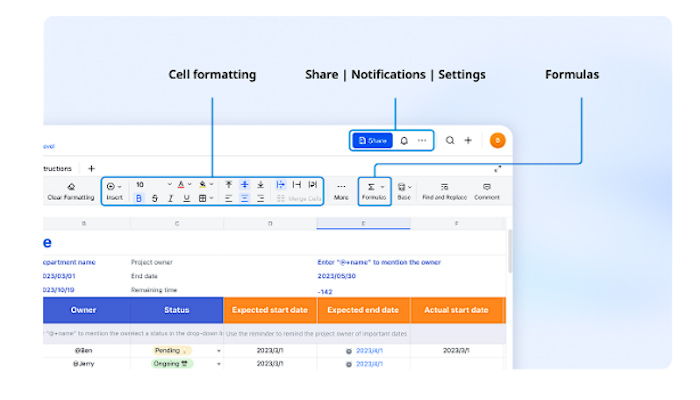700x400 pixels.
Task: Click the search magnifier icon
Action: (x=451, y=141)
